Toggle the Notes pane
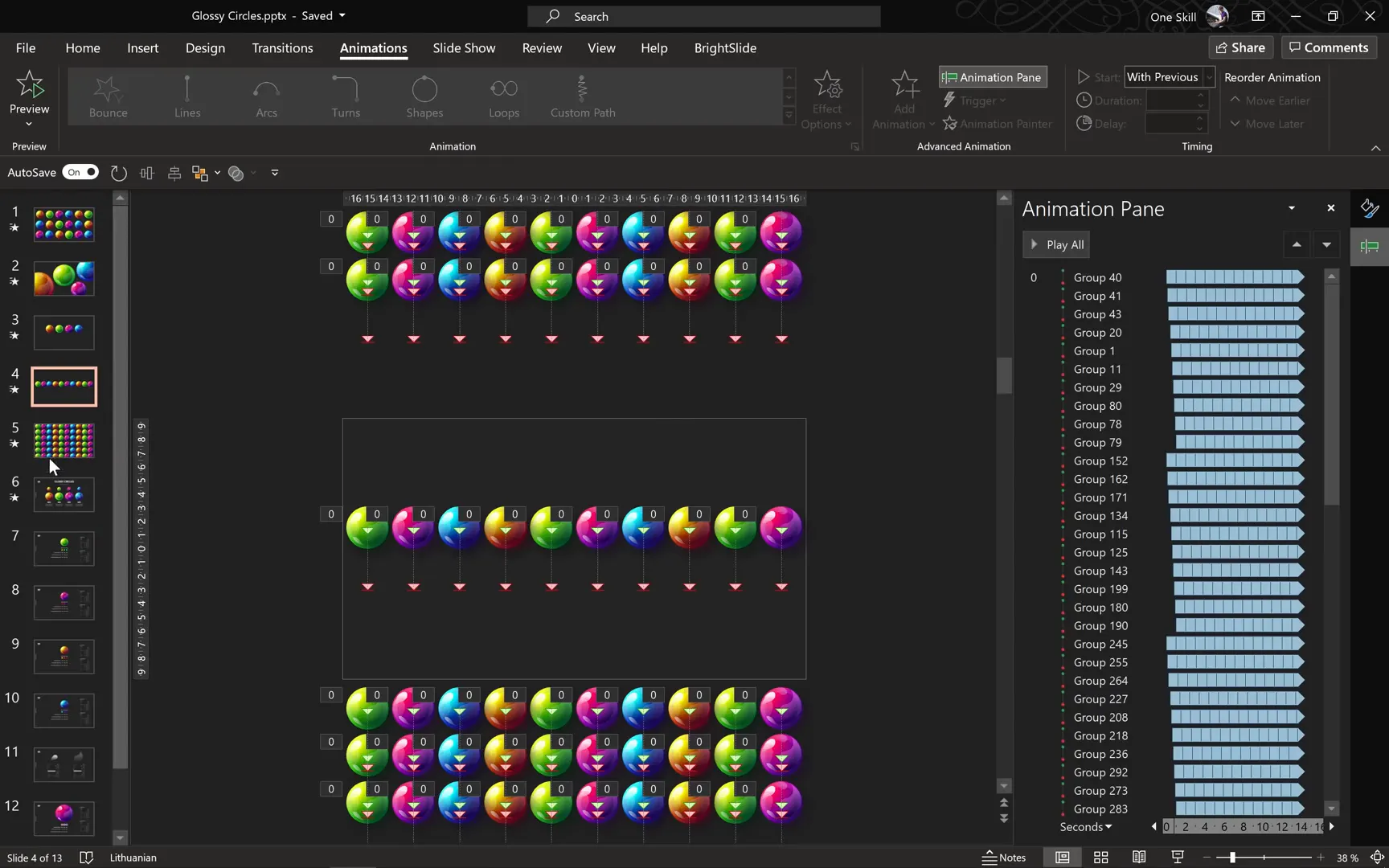The width and height of the screenshot is (1389, 868). (x=1005, y=857)
